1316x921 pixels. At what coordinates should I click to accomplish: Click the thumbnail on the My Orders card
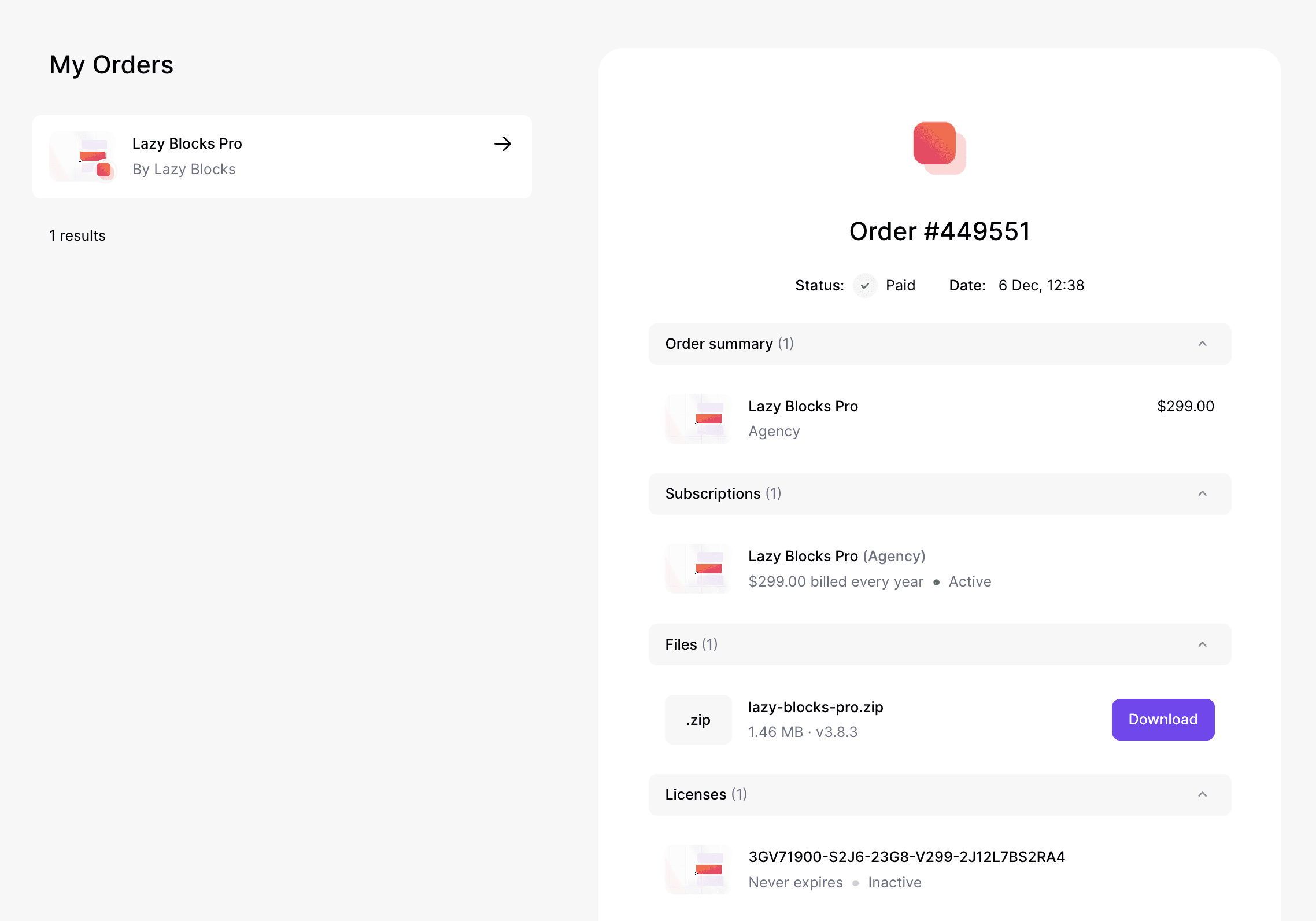click(x=84, y=156)
